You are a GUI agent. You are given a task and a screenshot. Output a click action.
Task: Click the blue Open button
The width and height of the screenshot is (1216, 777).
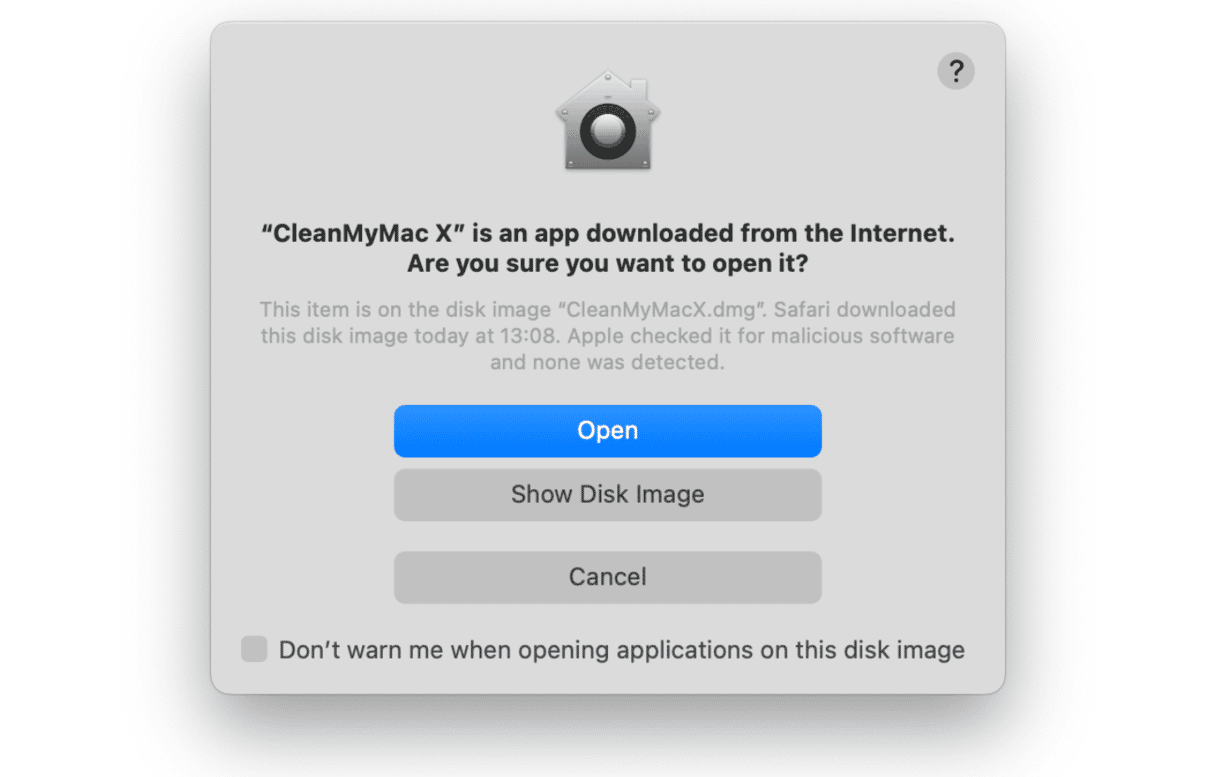coord(607,431)
